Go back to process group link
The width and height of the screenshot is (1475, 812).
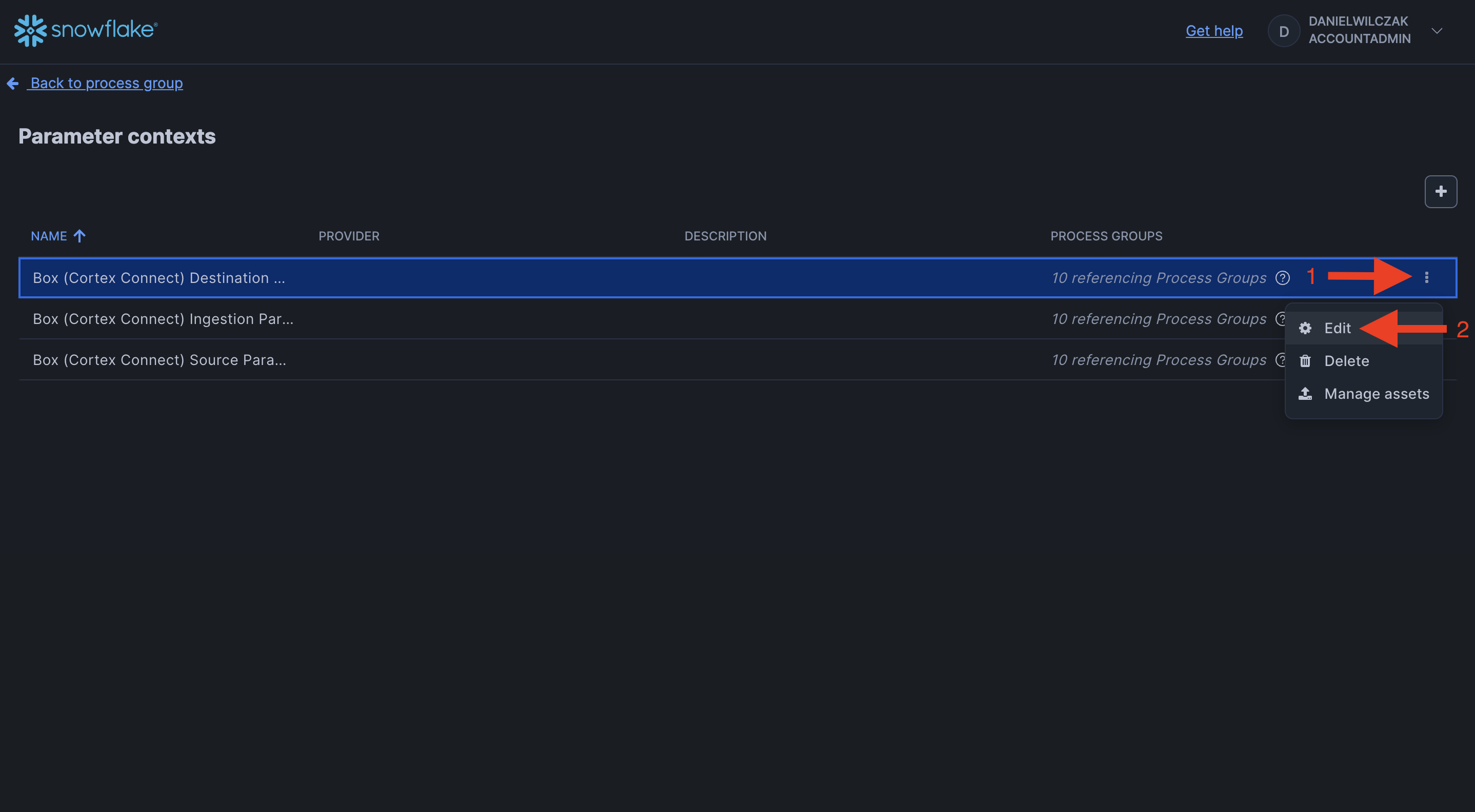pyautogui.click(x=107, y=84)
